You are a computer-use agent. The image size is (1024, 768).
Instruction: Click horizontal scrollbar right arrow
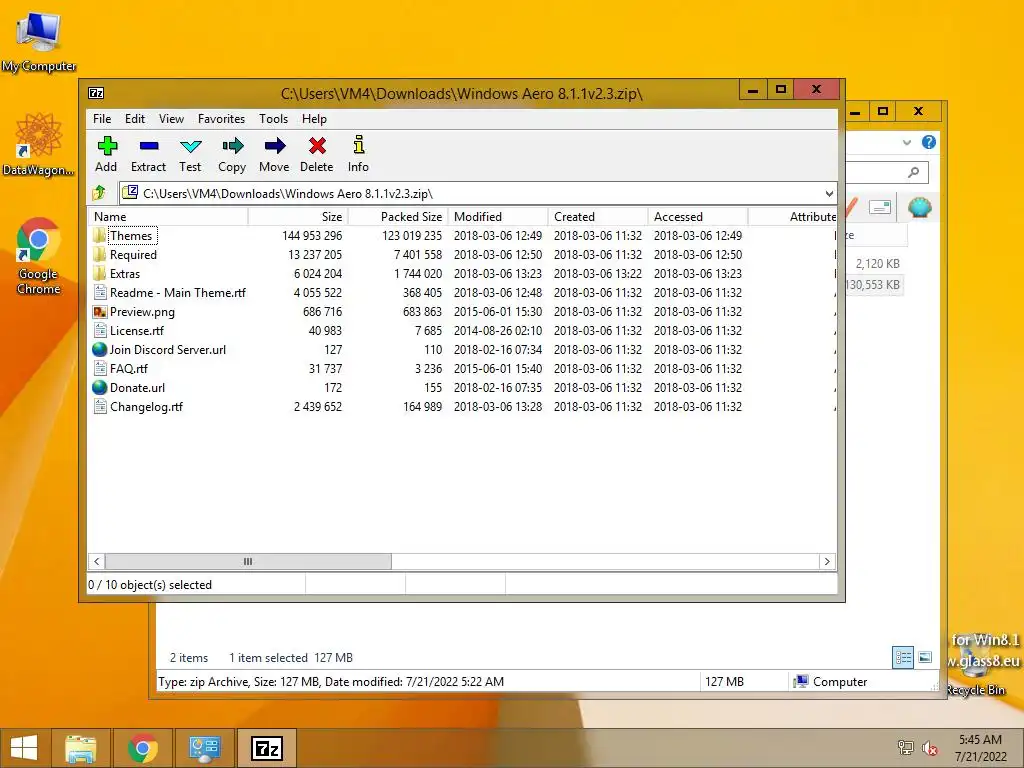827,562
